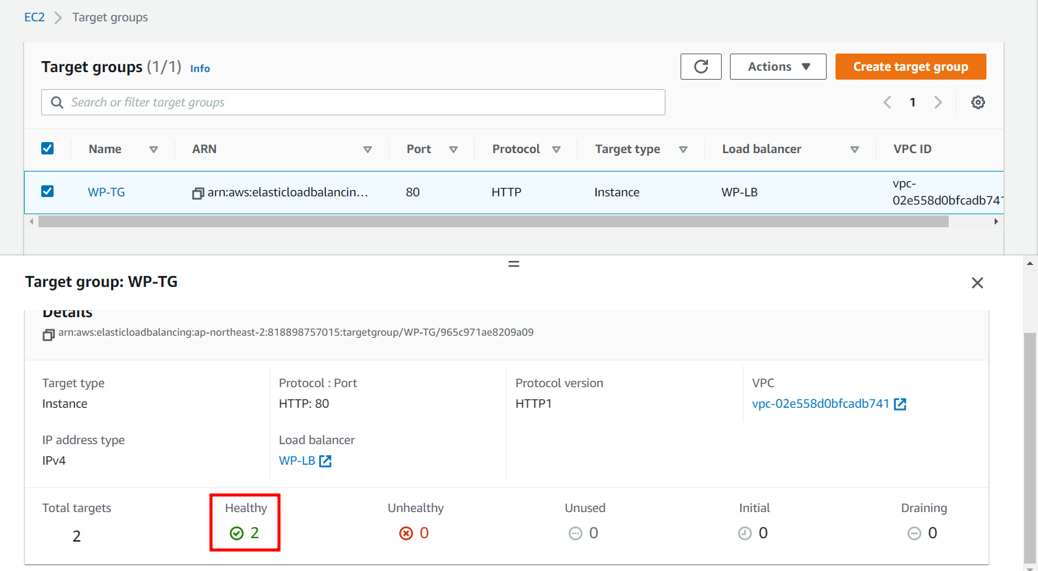Viewport: 1038px width, 571px height.
Task: Sort by ARN column arrow
Action: coord(367,150)
